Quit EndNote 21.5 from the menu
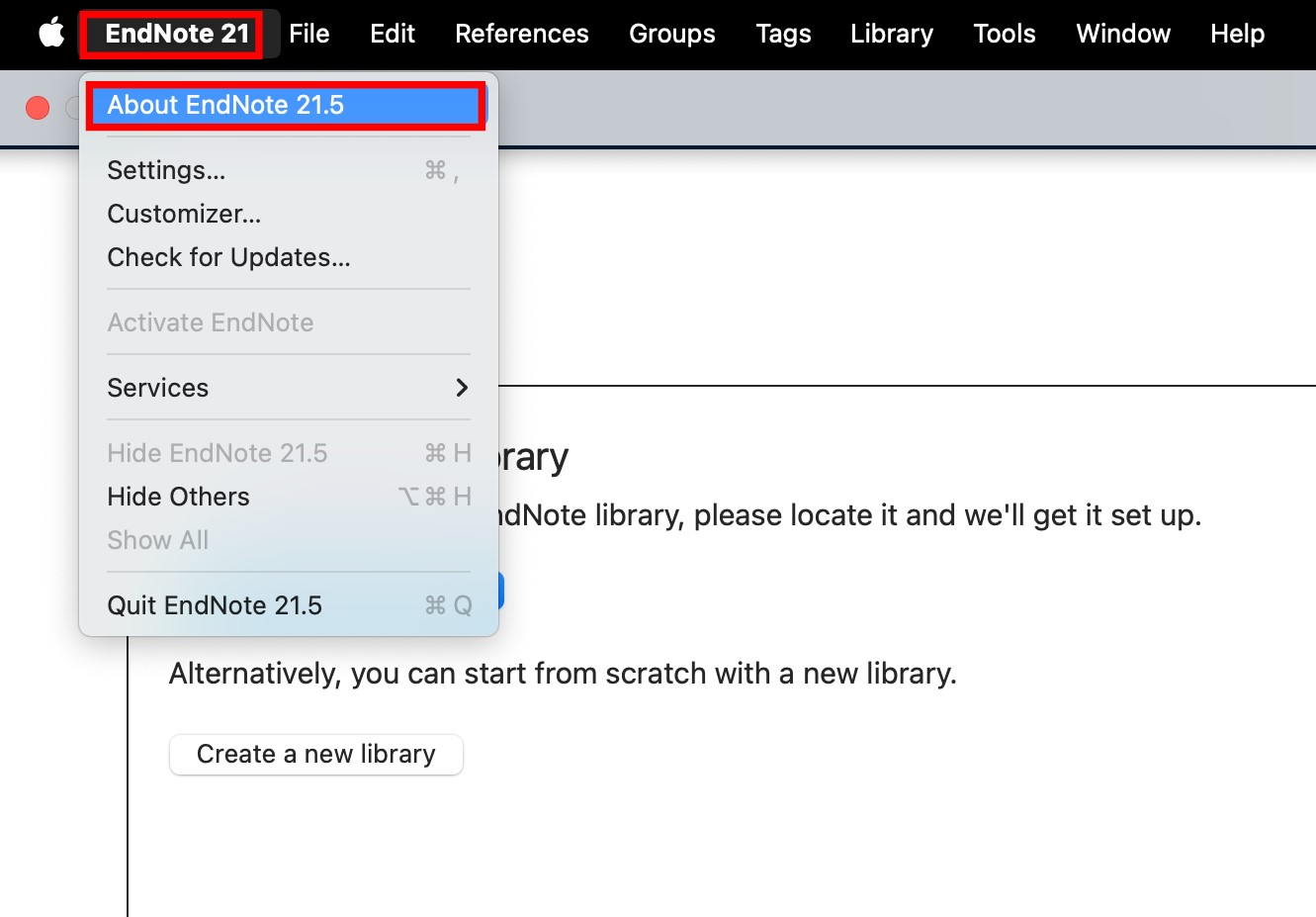The height and width of the screenshot is (917, 1316). [215, 605]
